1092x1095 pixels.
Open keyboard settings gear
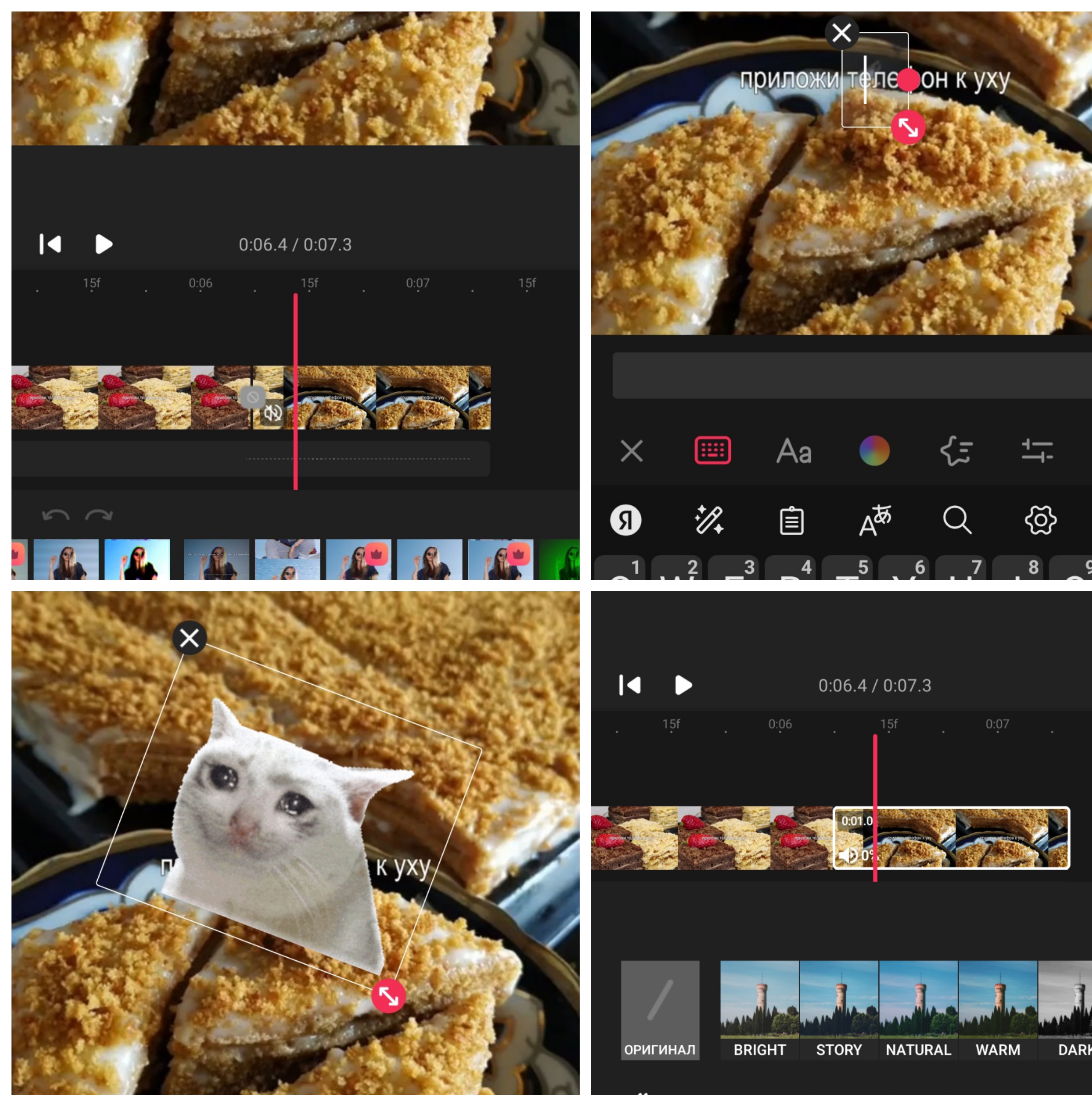(1040, 520)
